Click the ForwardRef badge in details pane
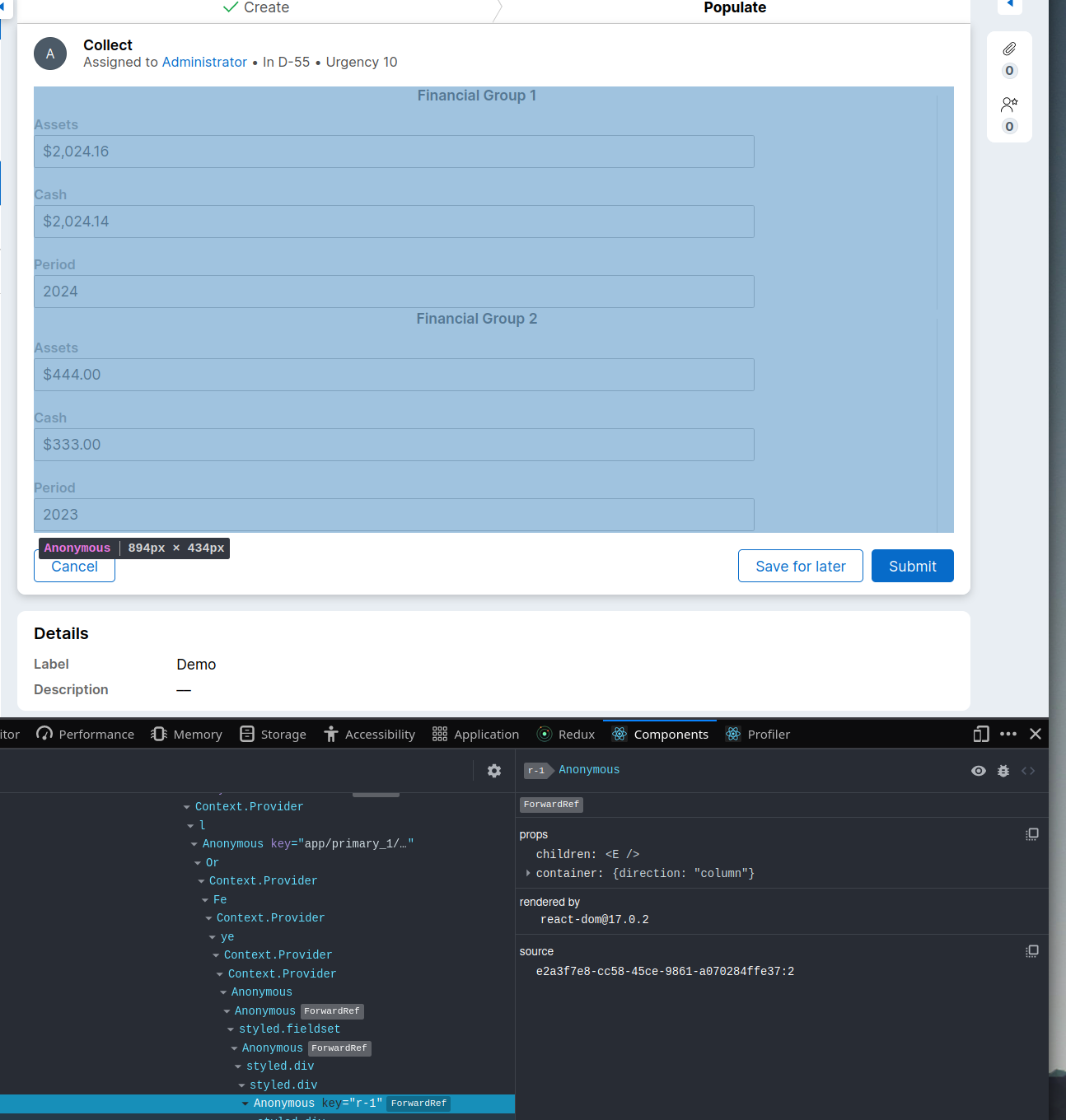Viewport: 1066px width, 1120px height. click(551, 805)
